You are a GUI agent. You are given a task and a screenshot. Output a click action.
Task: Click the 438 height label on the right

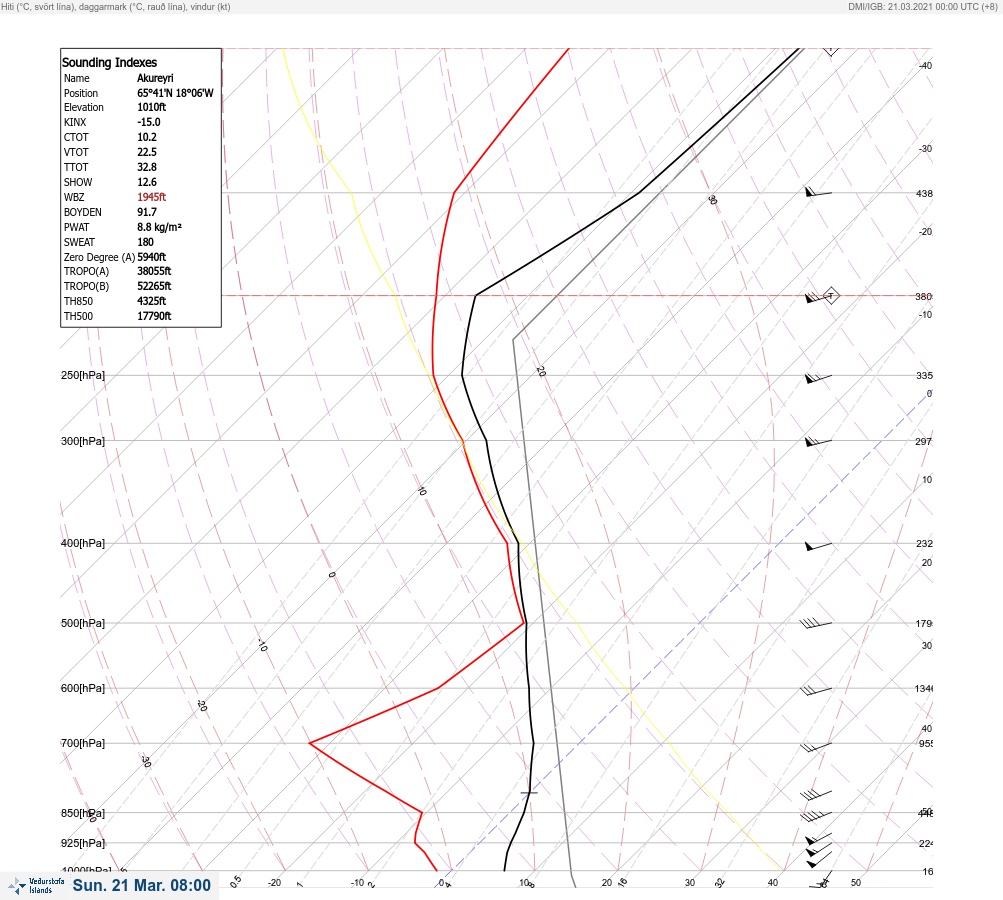[924, 193]
